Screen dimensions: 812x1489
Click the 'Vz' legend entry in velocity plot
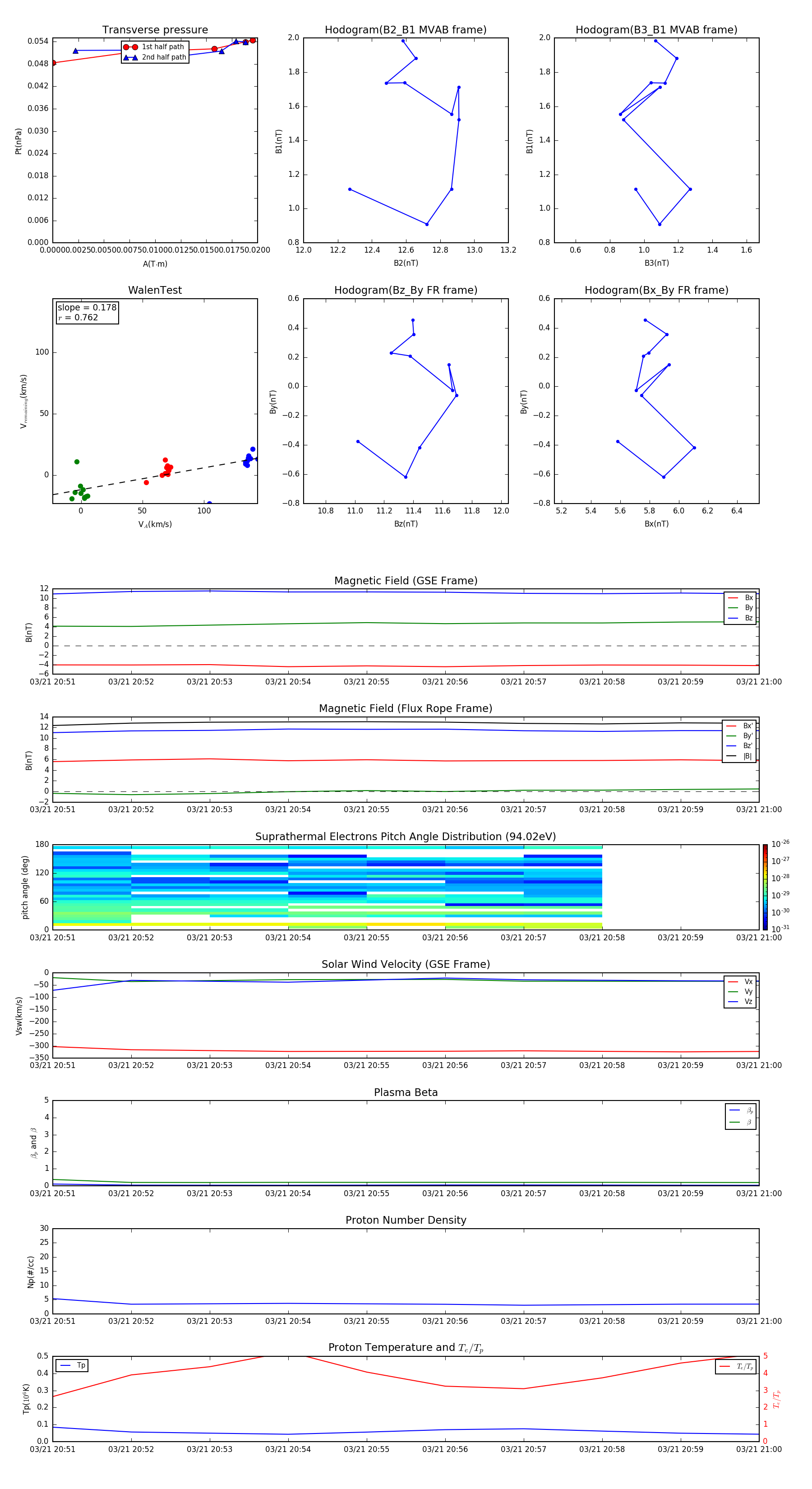(740, 1002)
